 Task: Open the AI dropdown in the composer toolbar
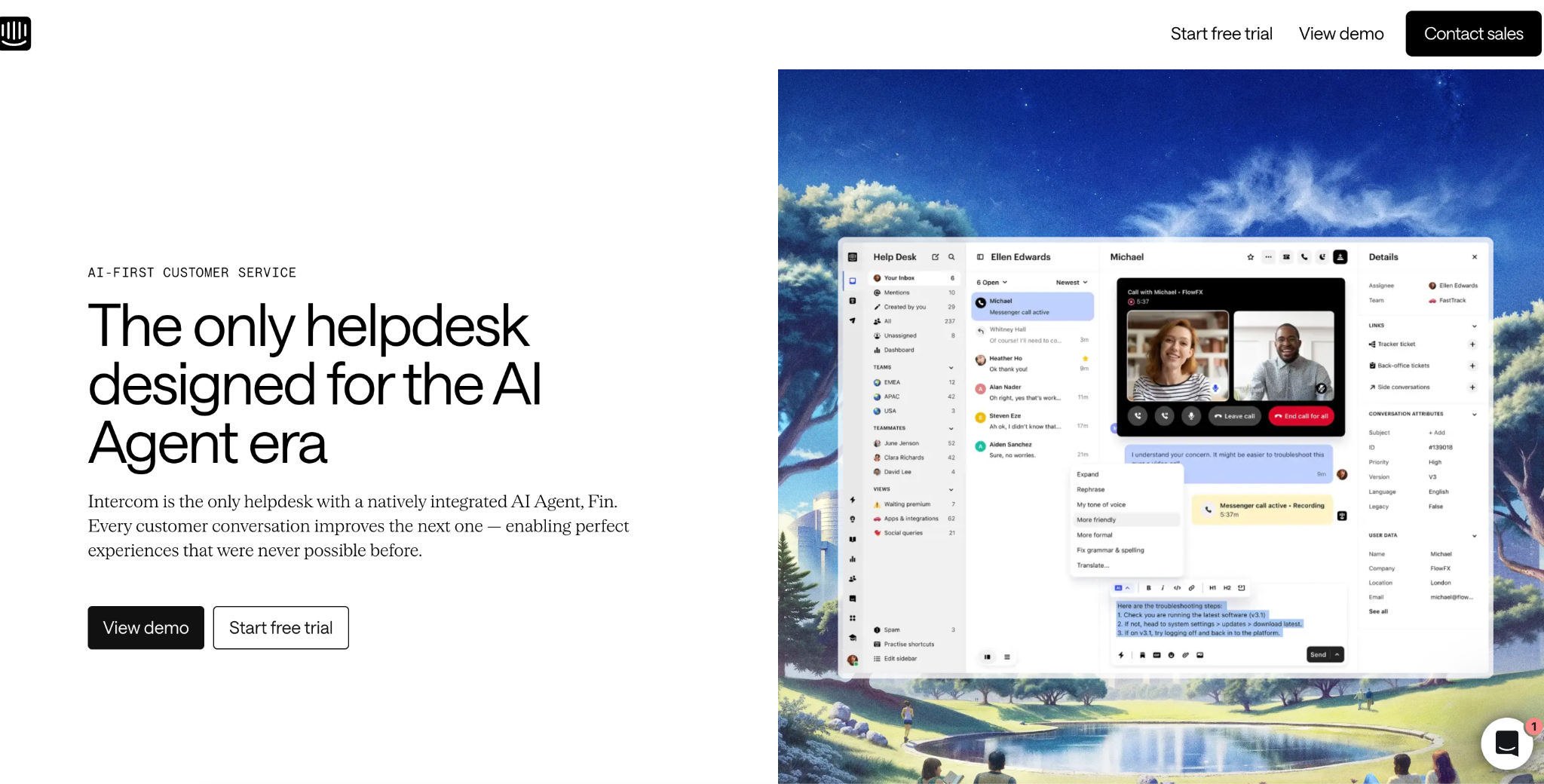pos(1123,588)
